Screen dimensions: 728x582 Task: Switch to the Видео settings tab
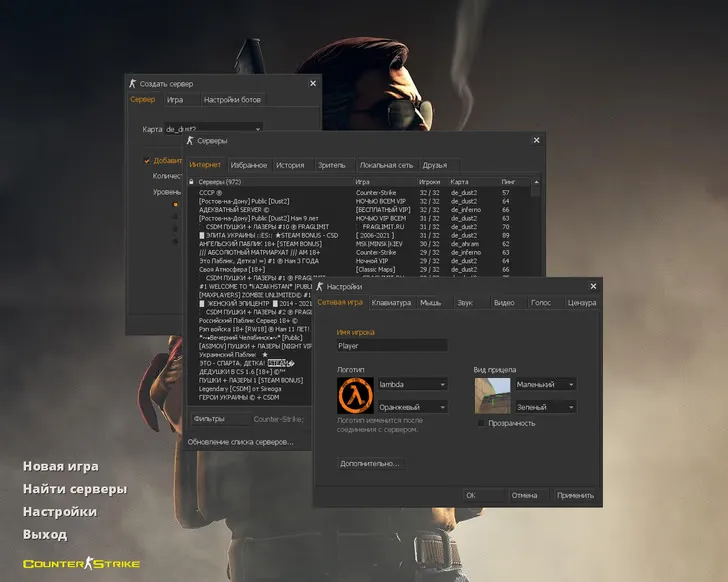pyautogui.click(x=504, y=302)
